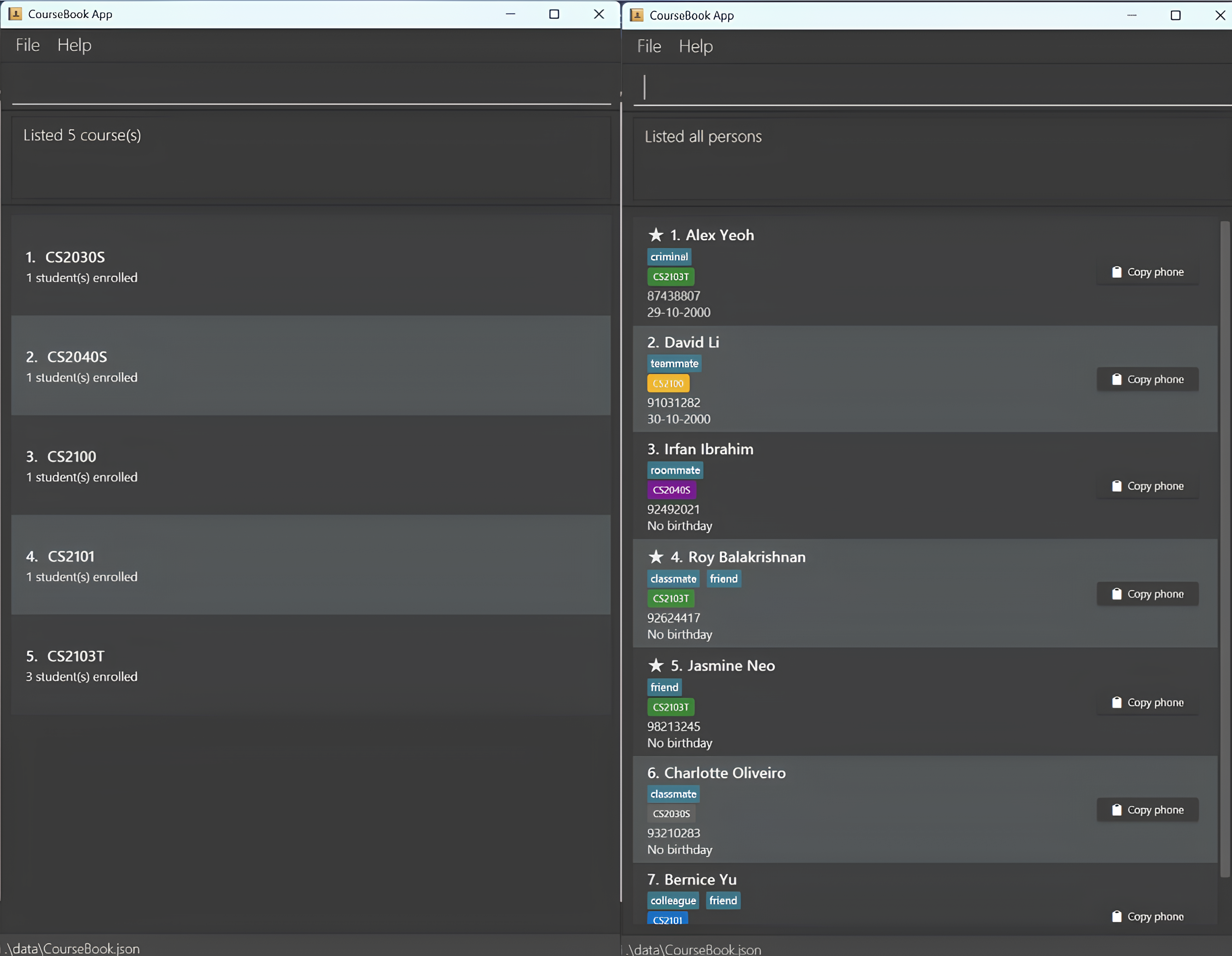Viewport: 1232px width, 956px height.
Task: Click clipboard icon in Alex Yeoh's row
Action: point(1116,272)
